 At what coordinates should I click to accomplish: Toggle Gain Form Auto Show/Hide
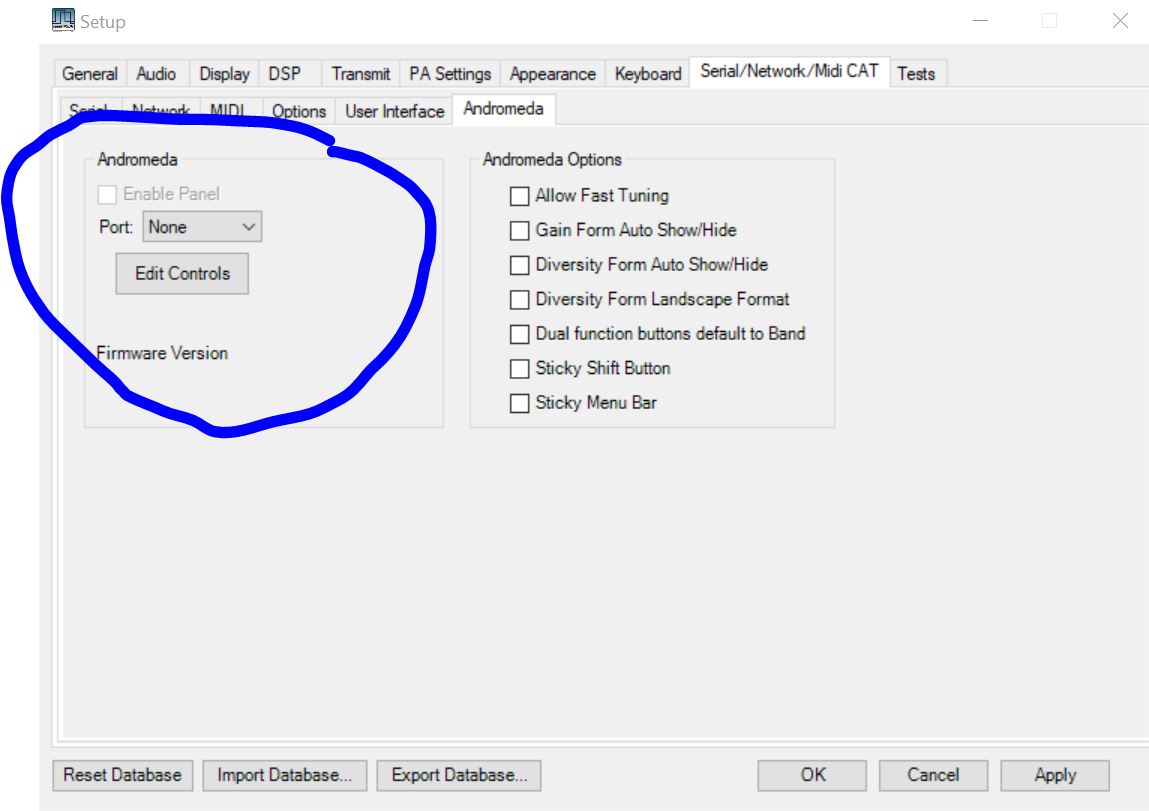tap(519, 231)
